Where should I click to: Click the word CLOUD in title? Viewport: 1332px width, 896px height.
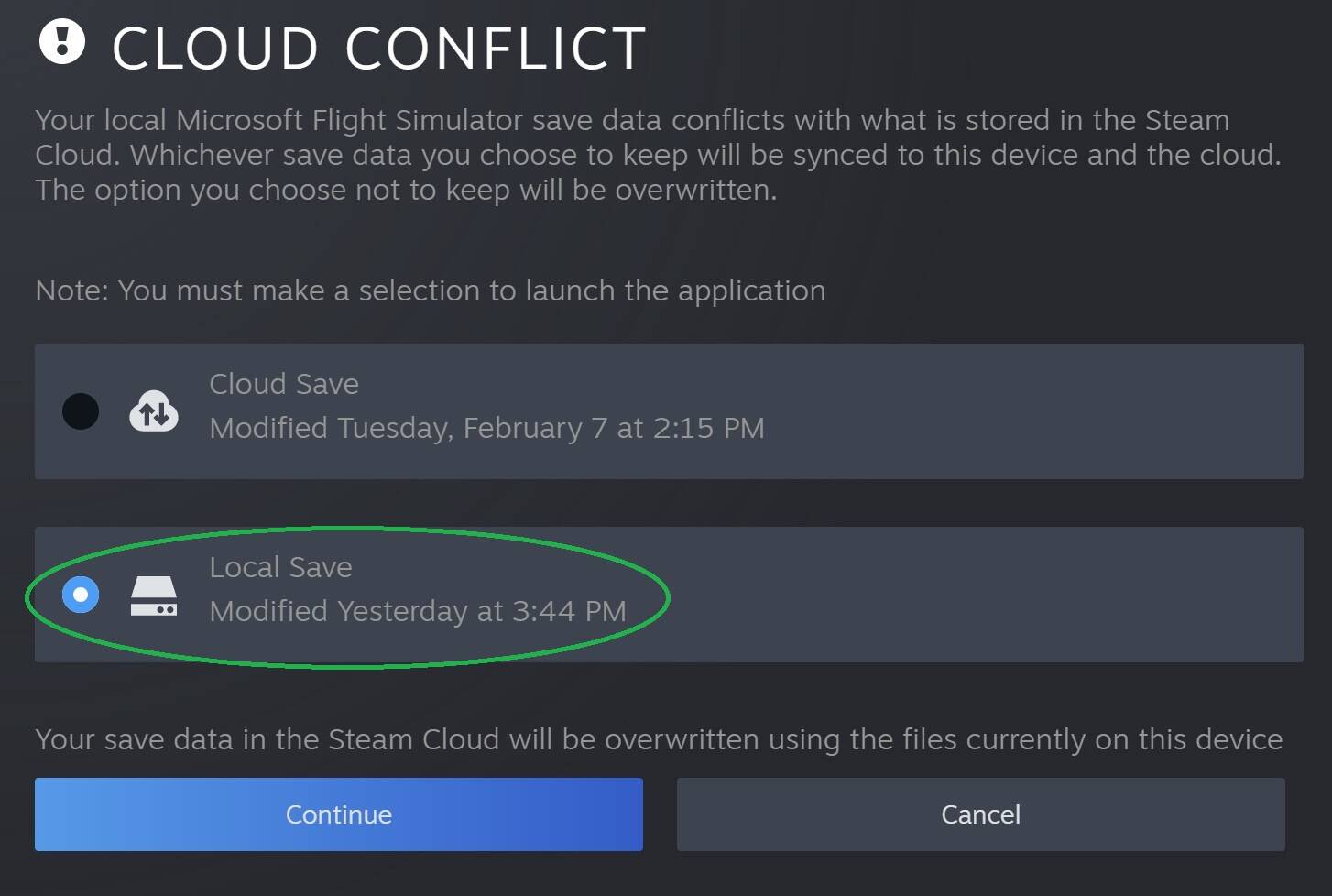tap(215, 49)
